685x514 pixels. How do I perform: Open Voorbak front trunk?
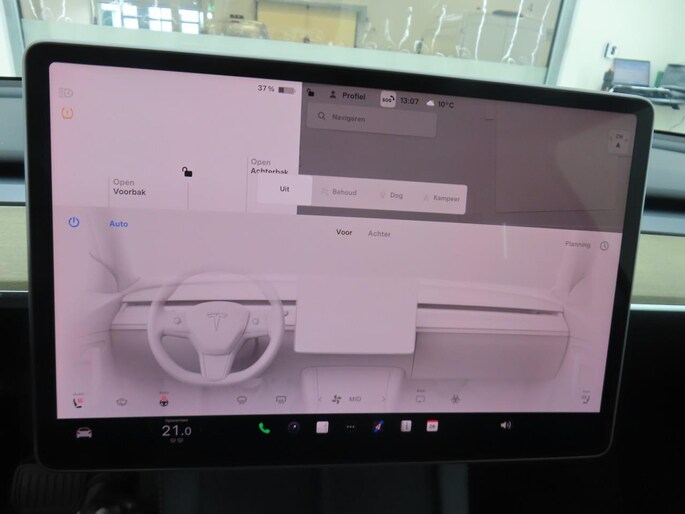point(129,187)
